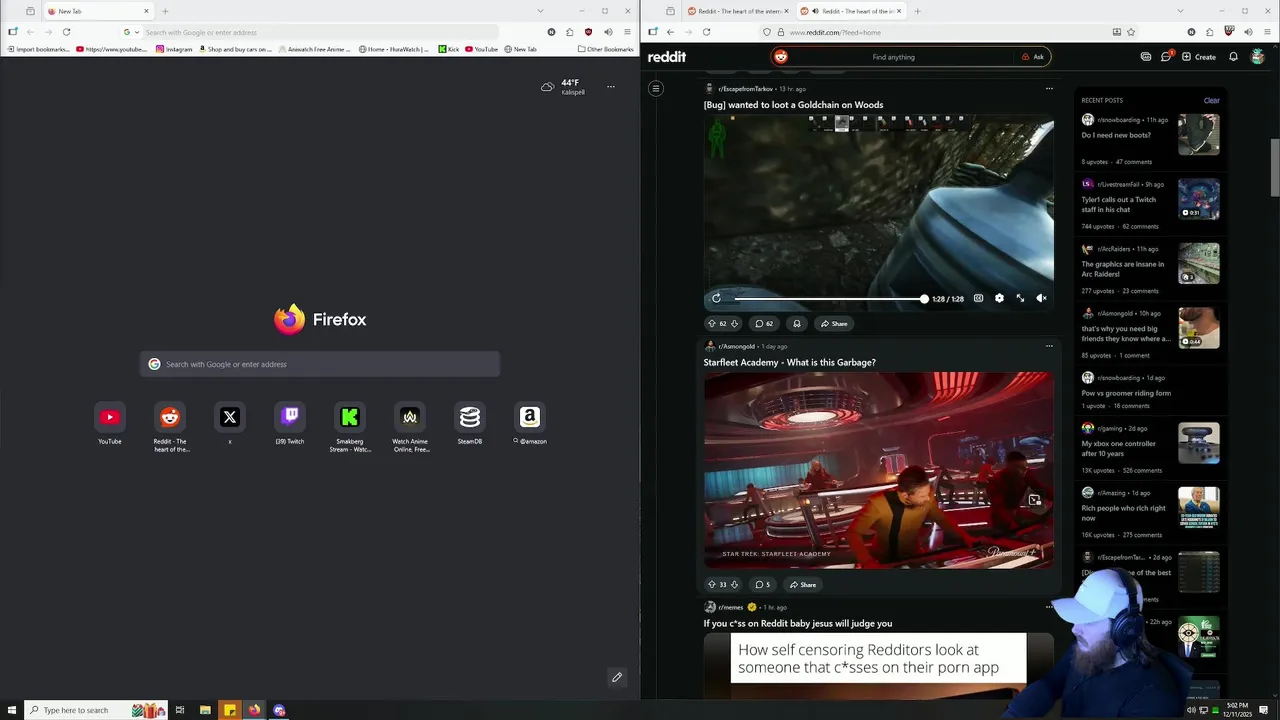
Task: Click Share on the Goldchain post
Action: click(x=833, y=323)
